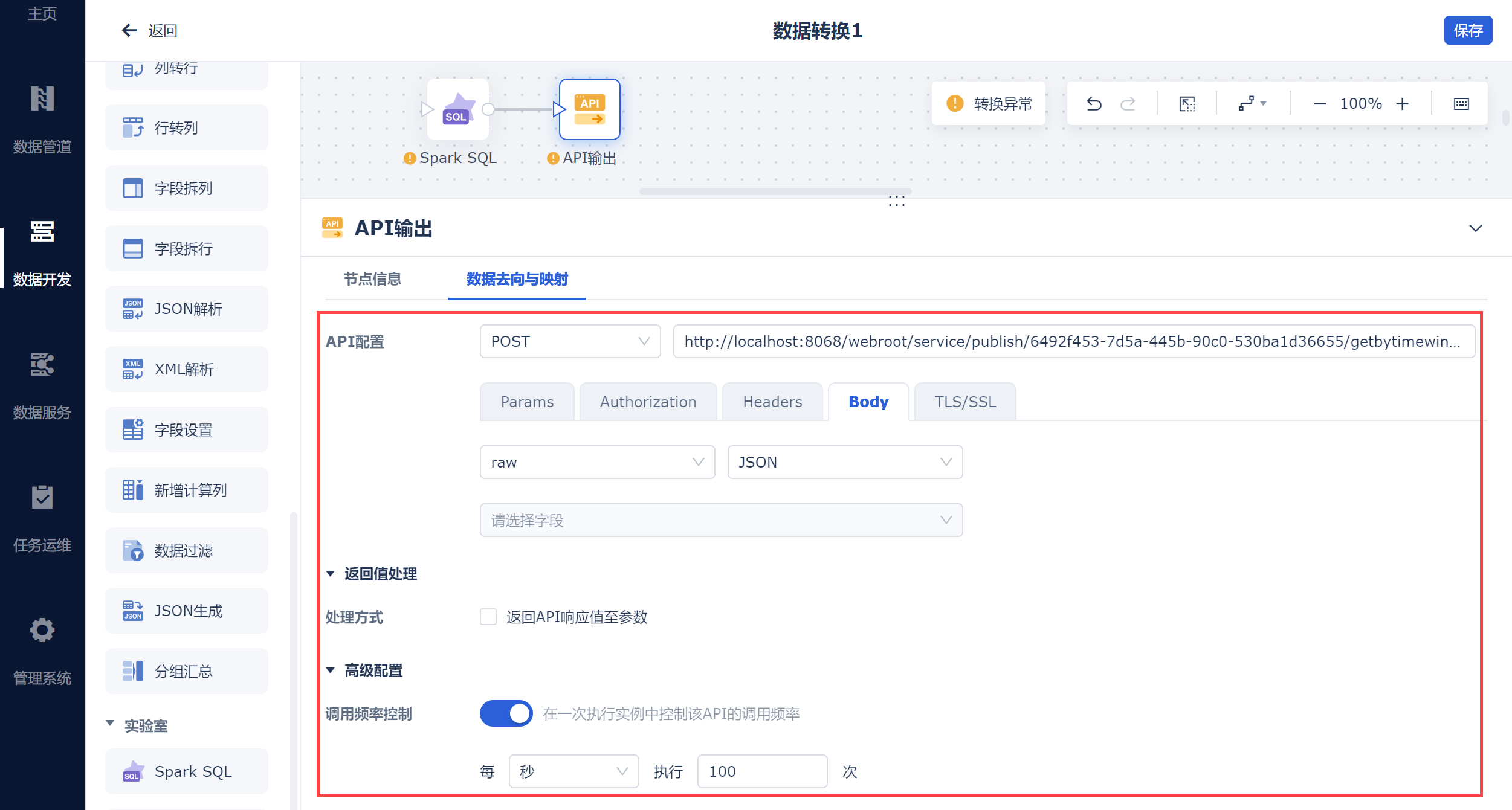The width and height of the screenshot is (1512, 810).
Task: Switch to the 节点信息 tab
Action: (x=372, y=279)
